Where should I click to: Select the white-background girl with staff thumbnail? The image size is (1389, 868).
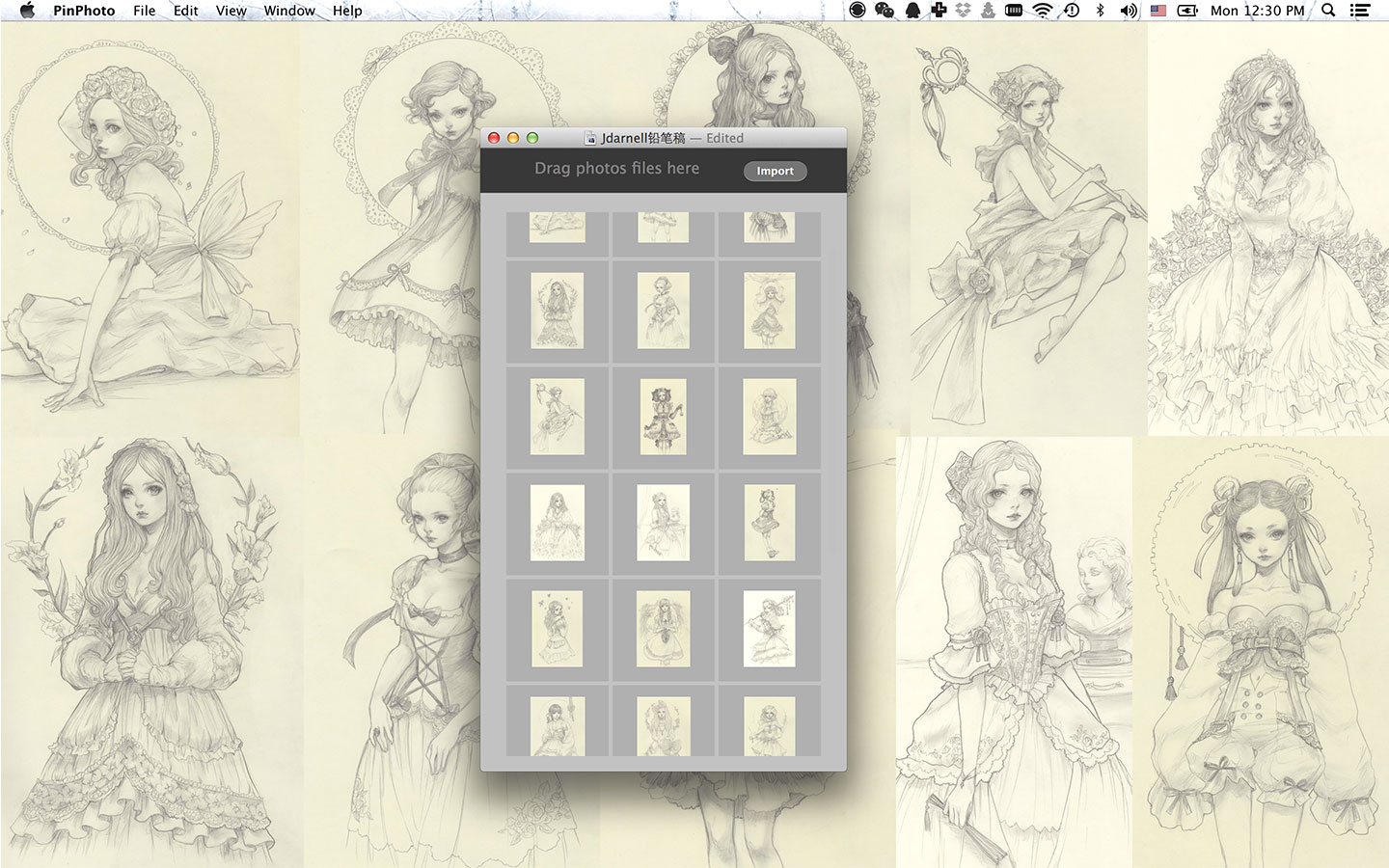[770, 629]
